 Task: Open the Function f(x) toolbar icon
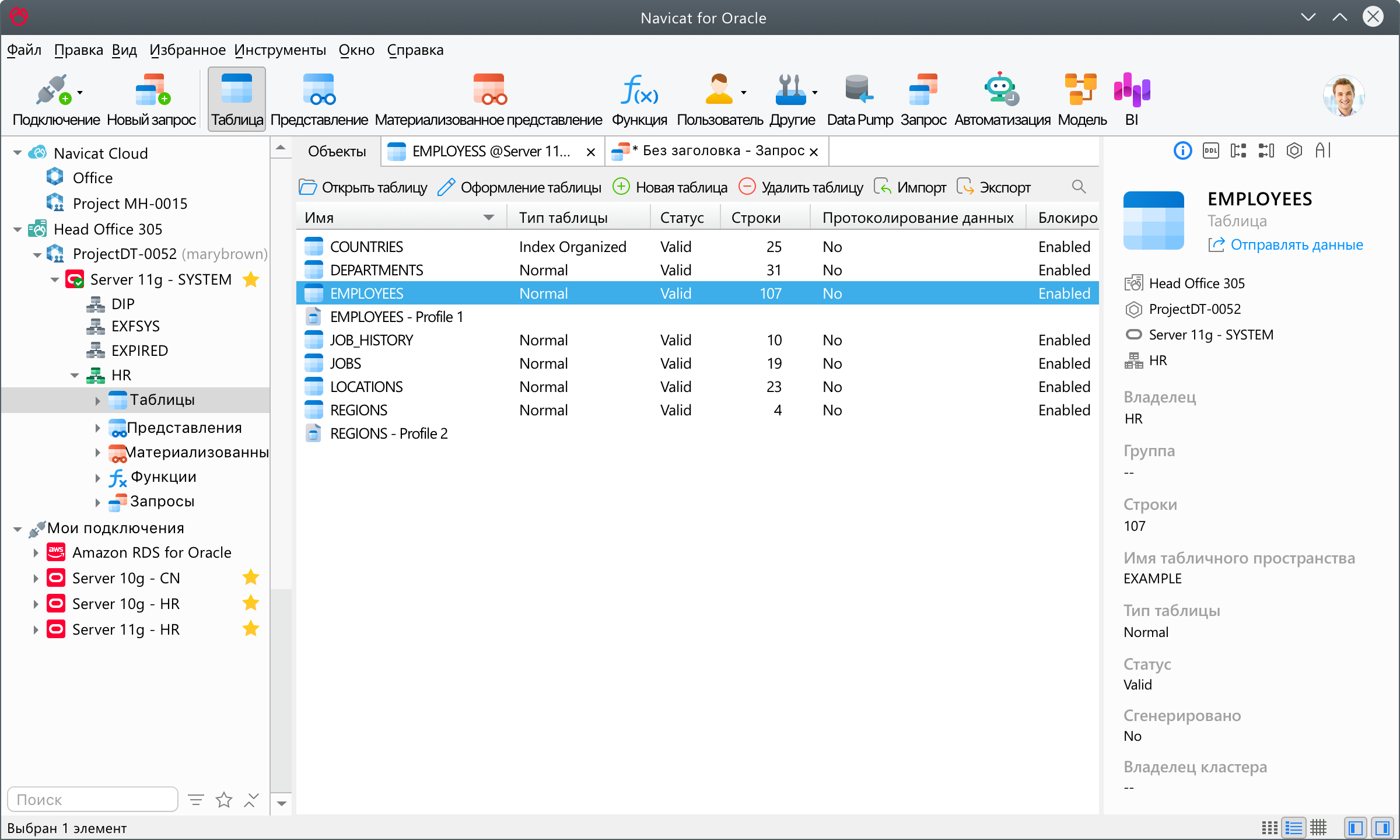point(639,100)
